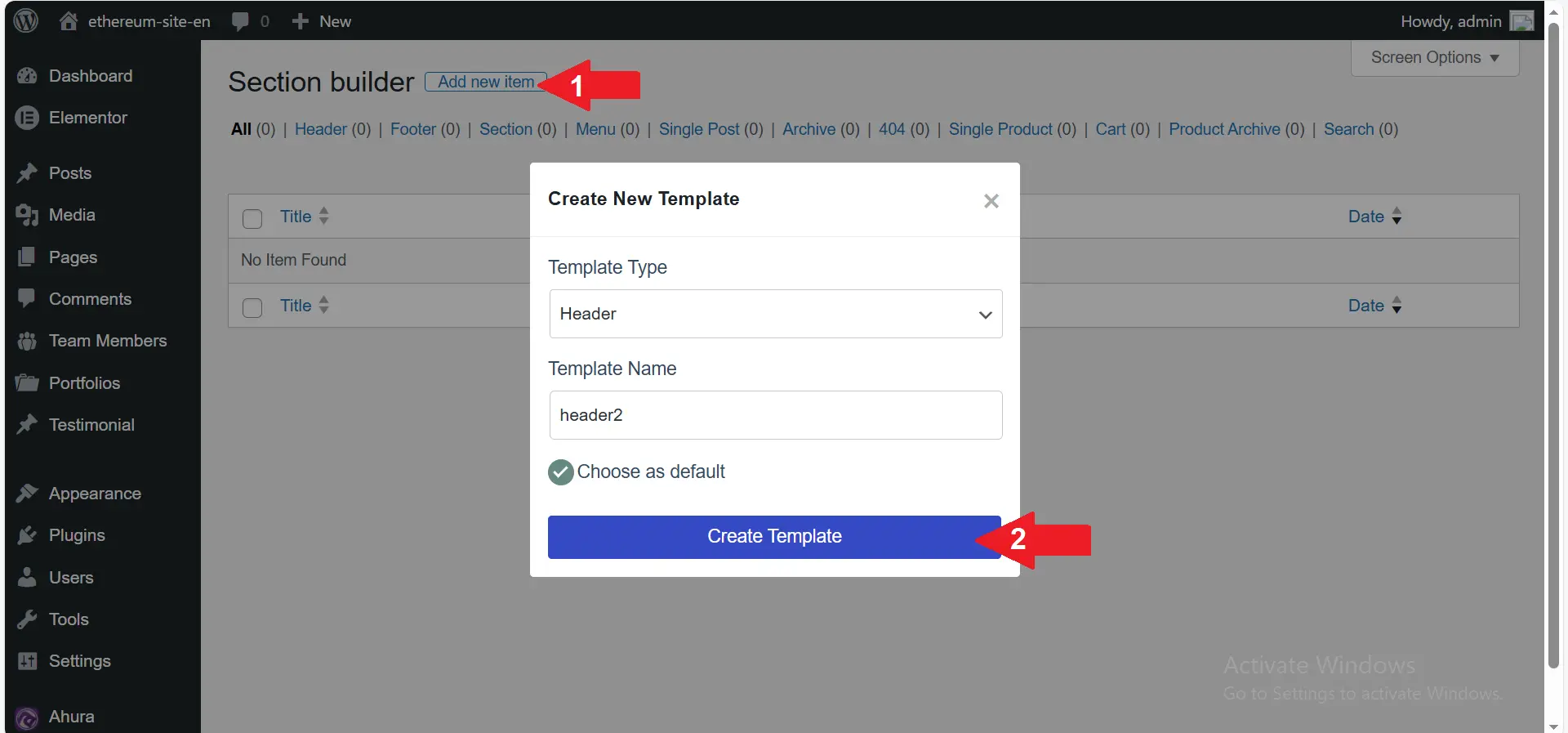The height and width of the screenshot is (733, 1568).
Task: Open Dashboard from the sidebar
Action: 91,76
